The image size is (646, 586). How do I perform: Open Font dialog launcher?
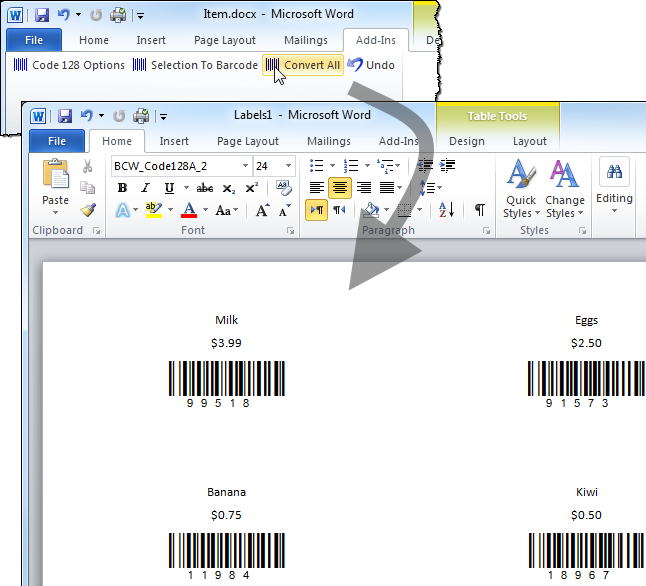coord(290,231)
